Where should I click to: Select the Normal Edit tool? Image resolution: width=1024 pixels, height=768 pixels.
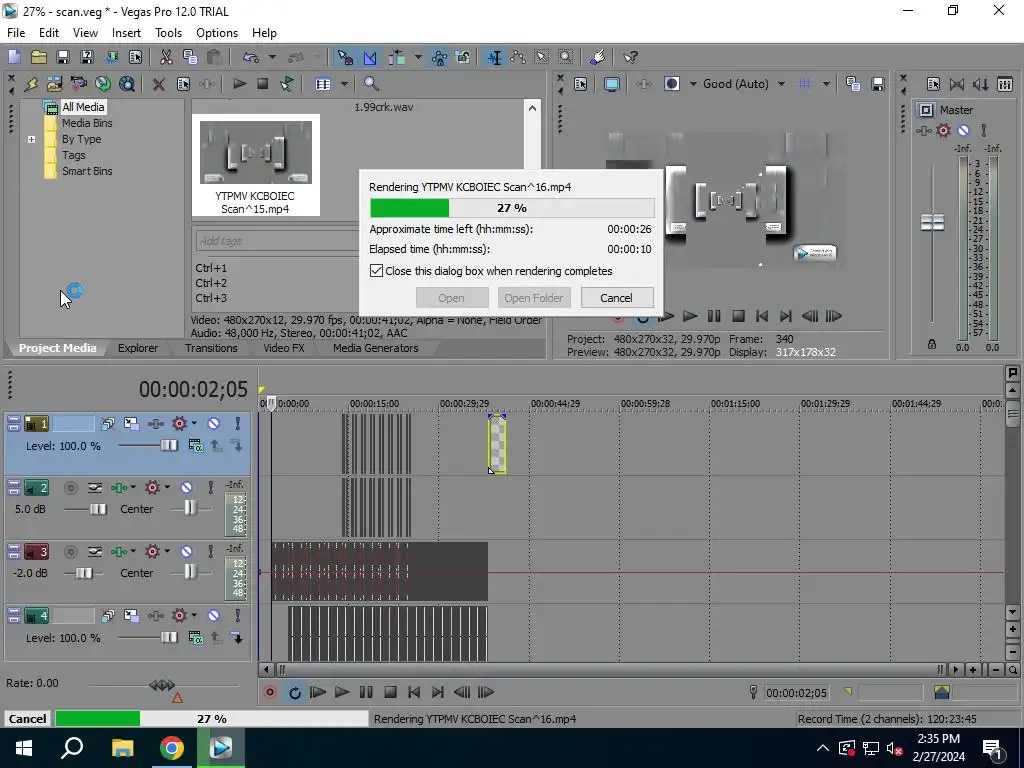[x=495, y=57]
